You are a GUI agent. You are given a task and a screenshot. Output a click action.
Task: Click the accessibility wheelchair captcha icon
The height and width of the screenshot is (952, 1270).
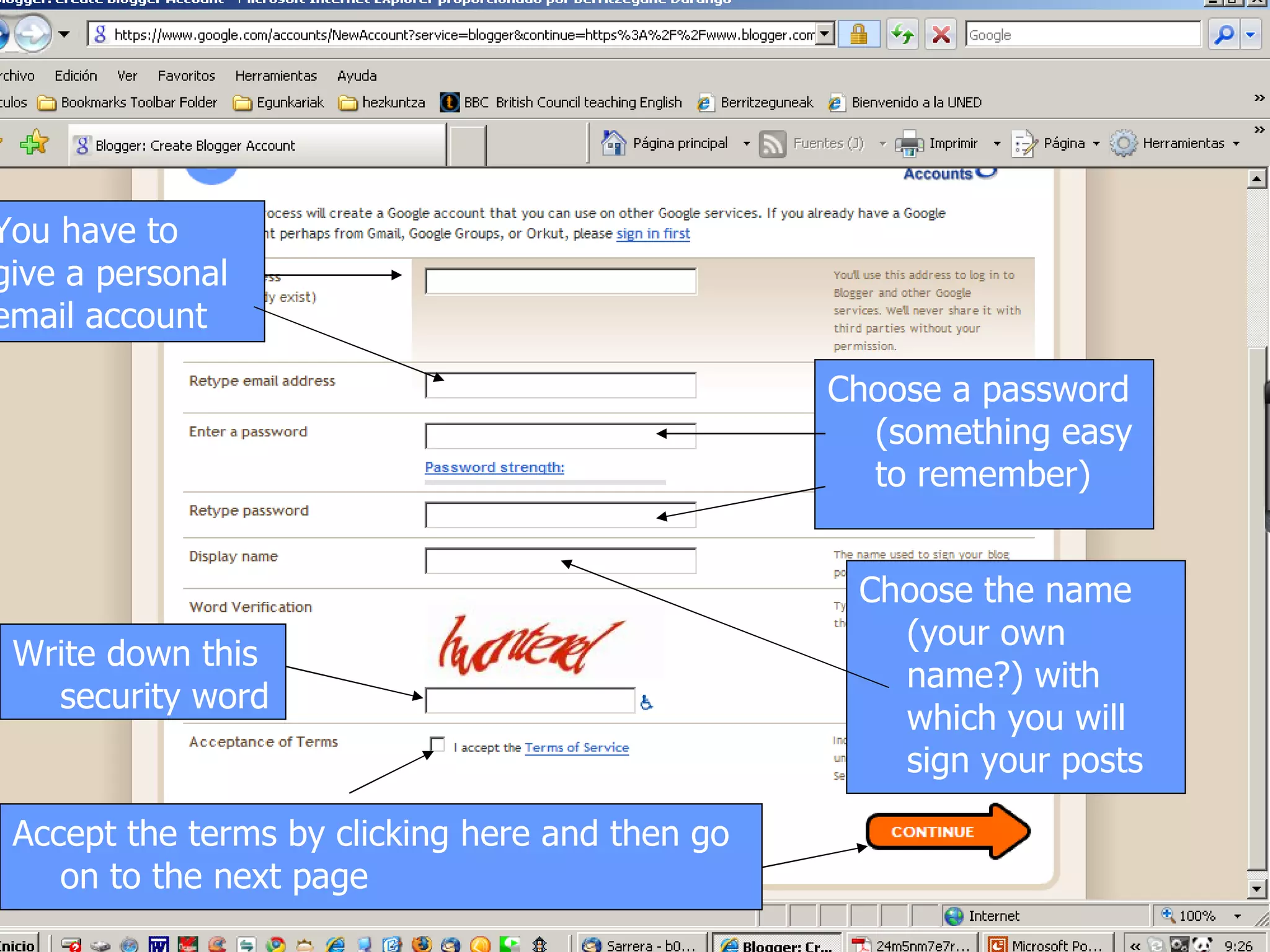pyautogui.click(x=646, y=702)
